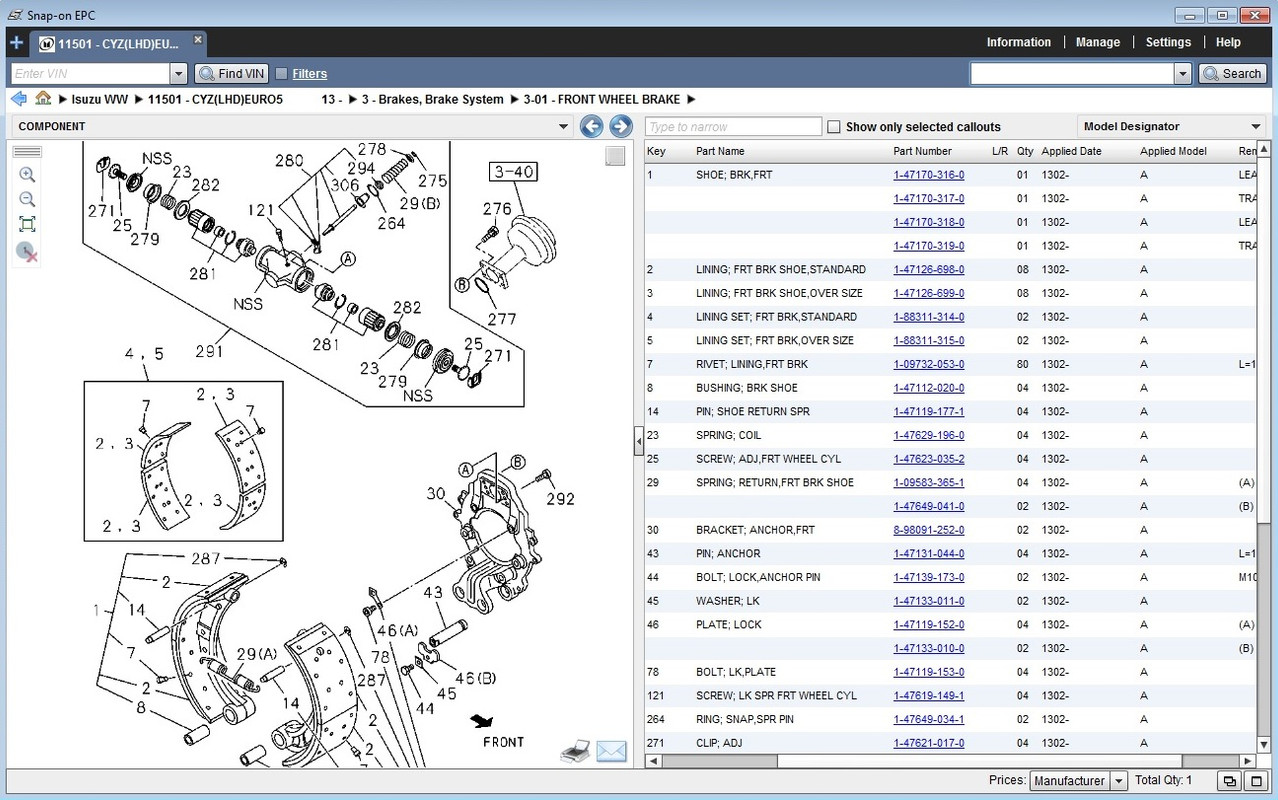This screenshot has height=800, width=1278.
Task: Expand the Isuzu WW breadcrumb arrow
Action: point(138,100)
